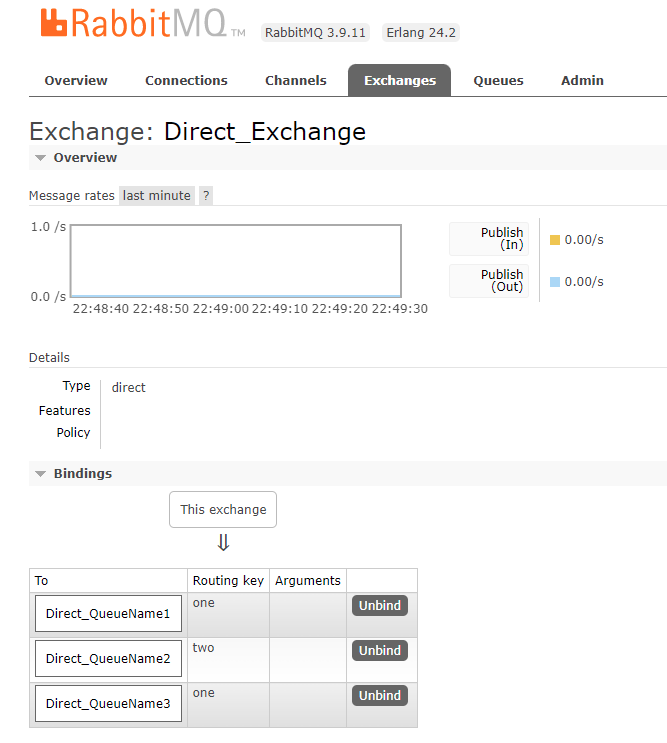Open the Admin tab

coord(582,81)
